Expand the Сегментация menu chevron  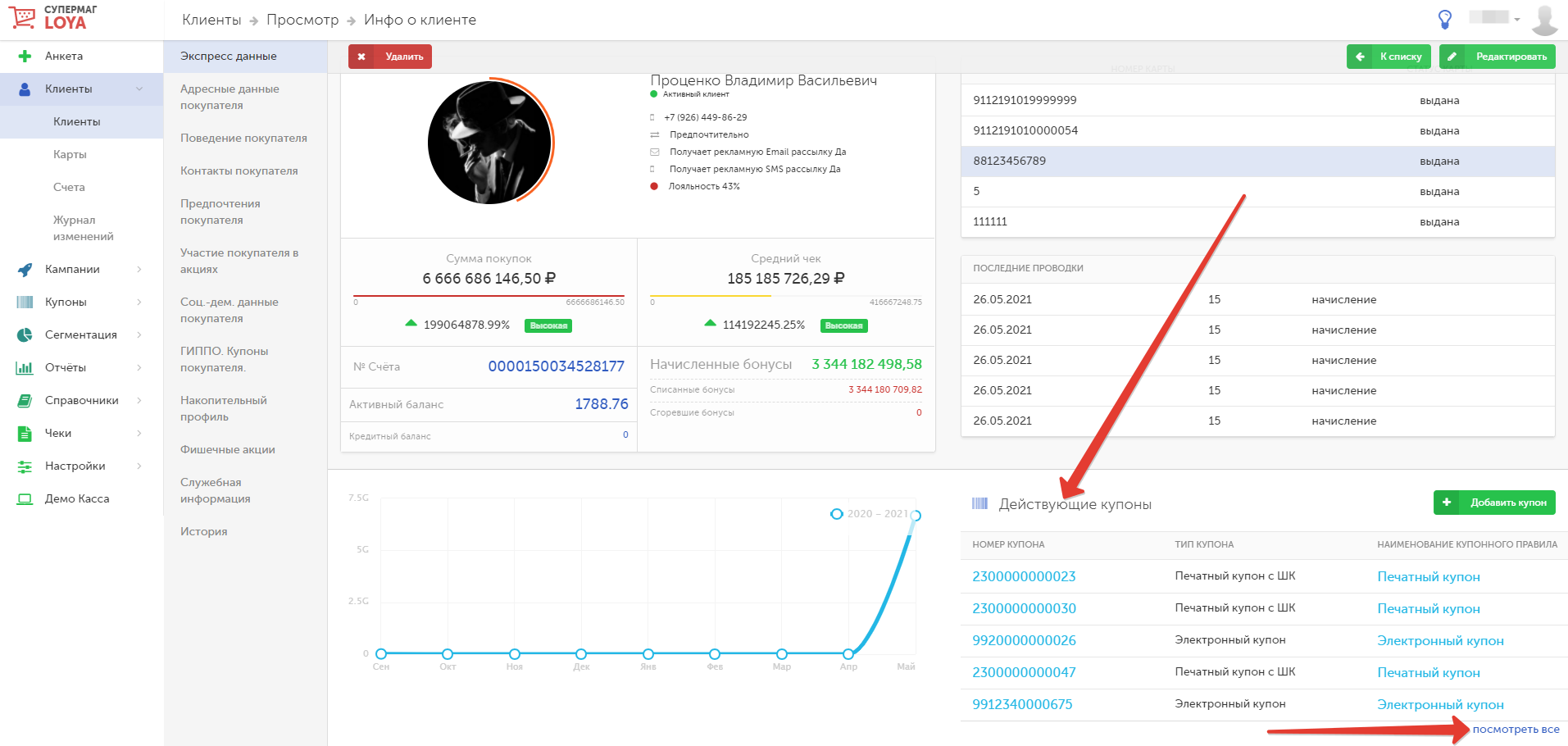click(x=139, y=335)
